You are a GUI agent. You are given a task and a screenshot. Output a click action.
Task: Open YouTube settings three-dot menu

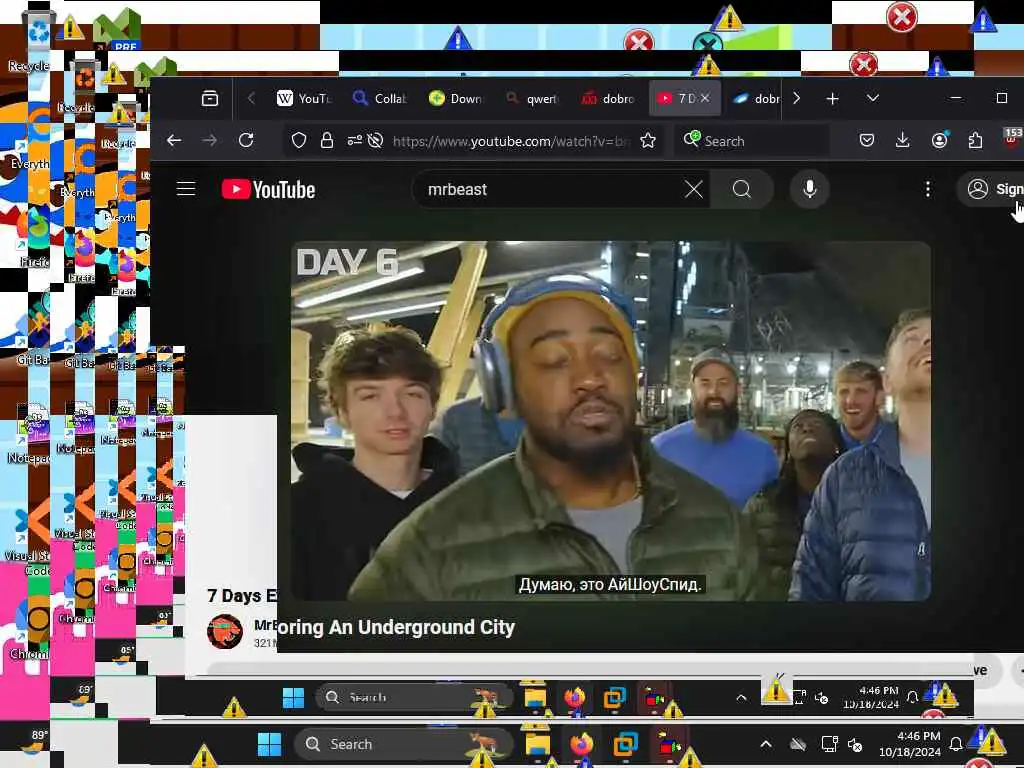pyautogui.click(x=927, y=189)
